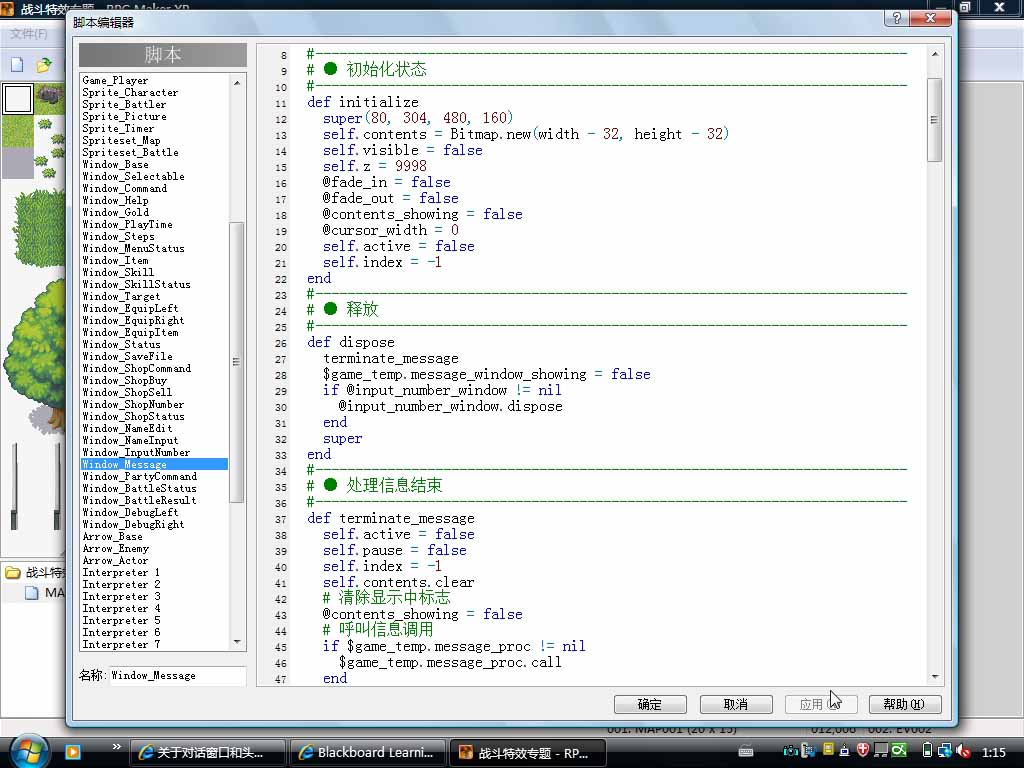Select Window_Base script in the list
Viewport: 1024px width, 768px height.
pos(115,165)
